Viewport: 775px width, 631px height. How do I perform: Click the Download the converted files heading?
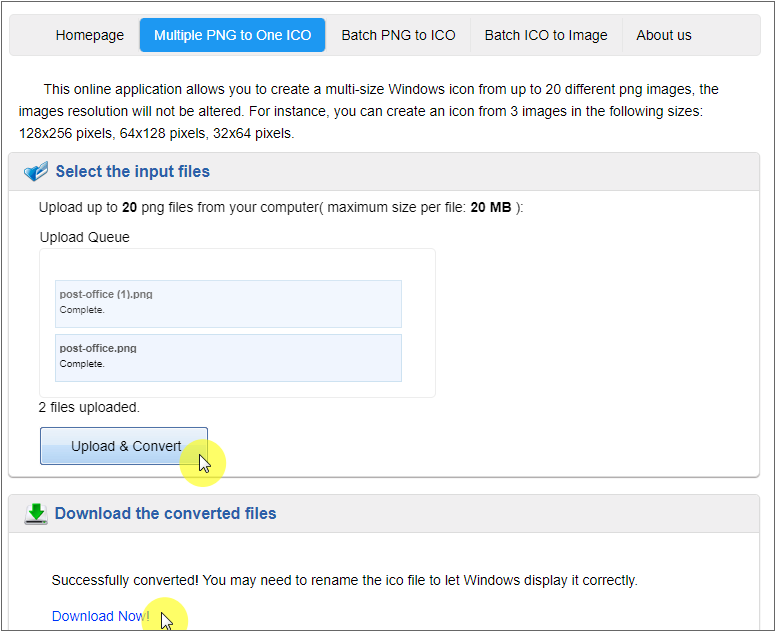pyautogui.click(x=166, y=514)
